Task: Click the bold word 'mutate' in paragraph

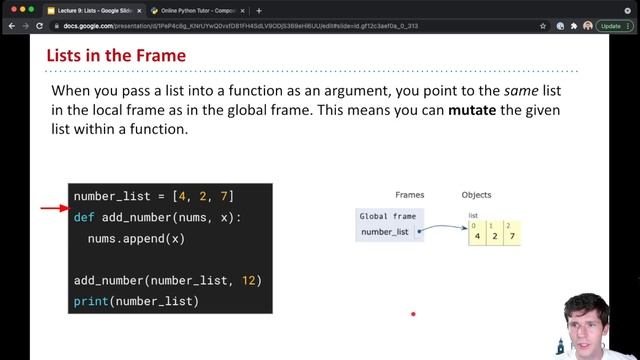Action: pos(472,110)
